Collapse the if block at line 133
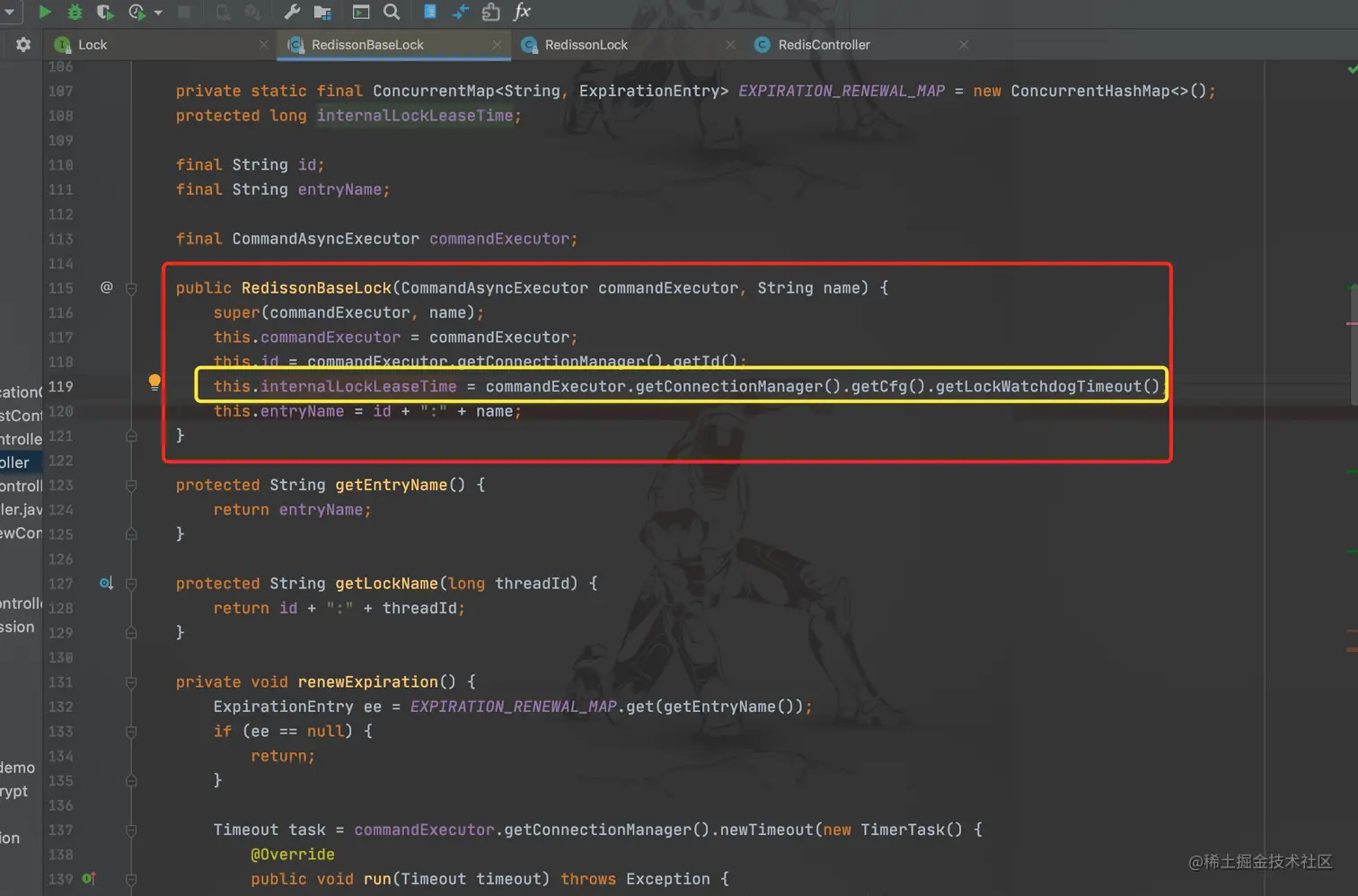 tap(131, 732)
